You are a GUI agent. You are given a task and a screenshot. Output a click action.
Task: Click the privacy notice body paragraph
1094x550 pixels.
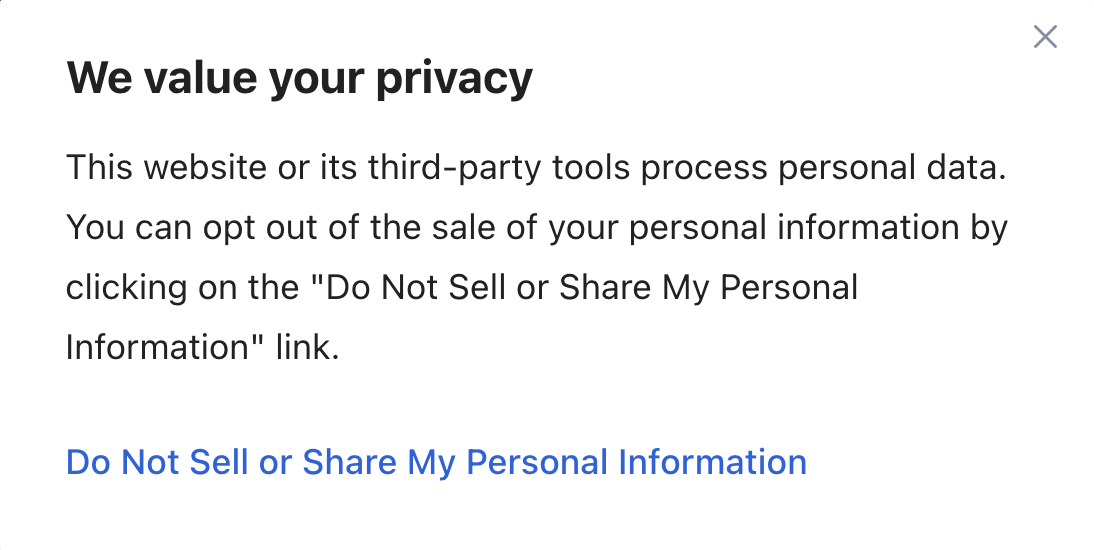(x=536, y=257)
